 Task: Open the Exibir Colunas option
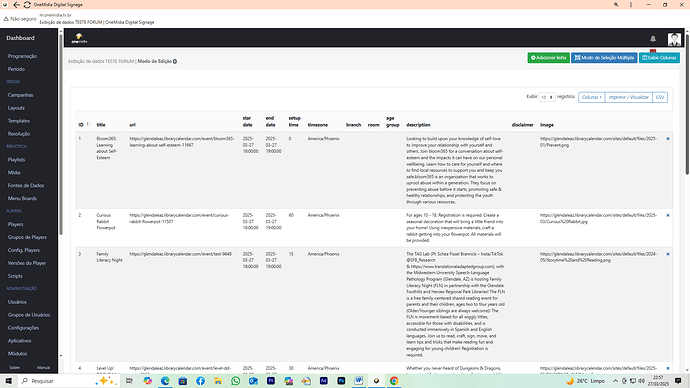click(659, 58)
